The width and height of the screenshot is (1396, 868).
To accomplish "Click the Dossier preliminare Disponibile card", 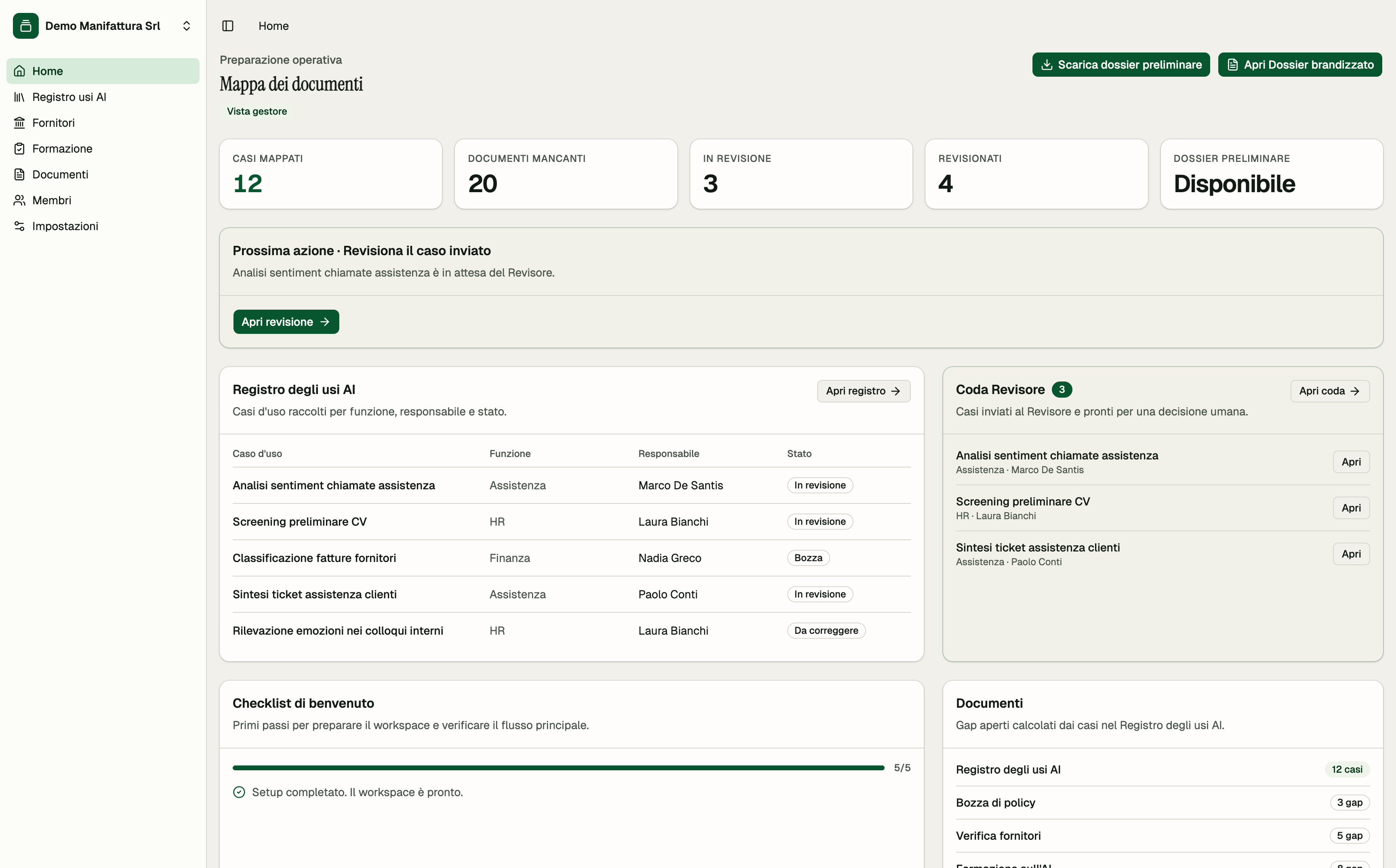I will click(1272, 174).
